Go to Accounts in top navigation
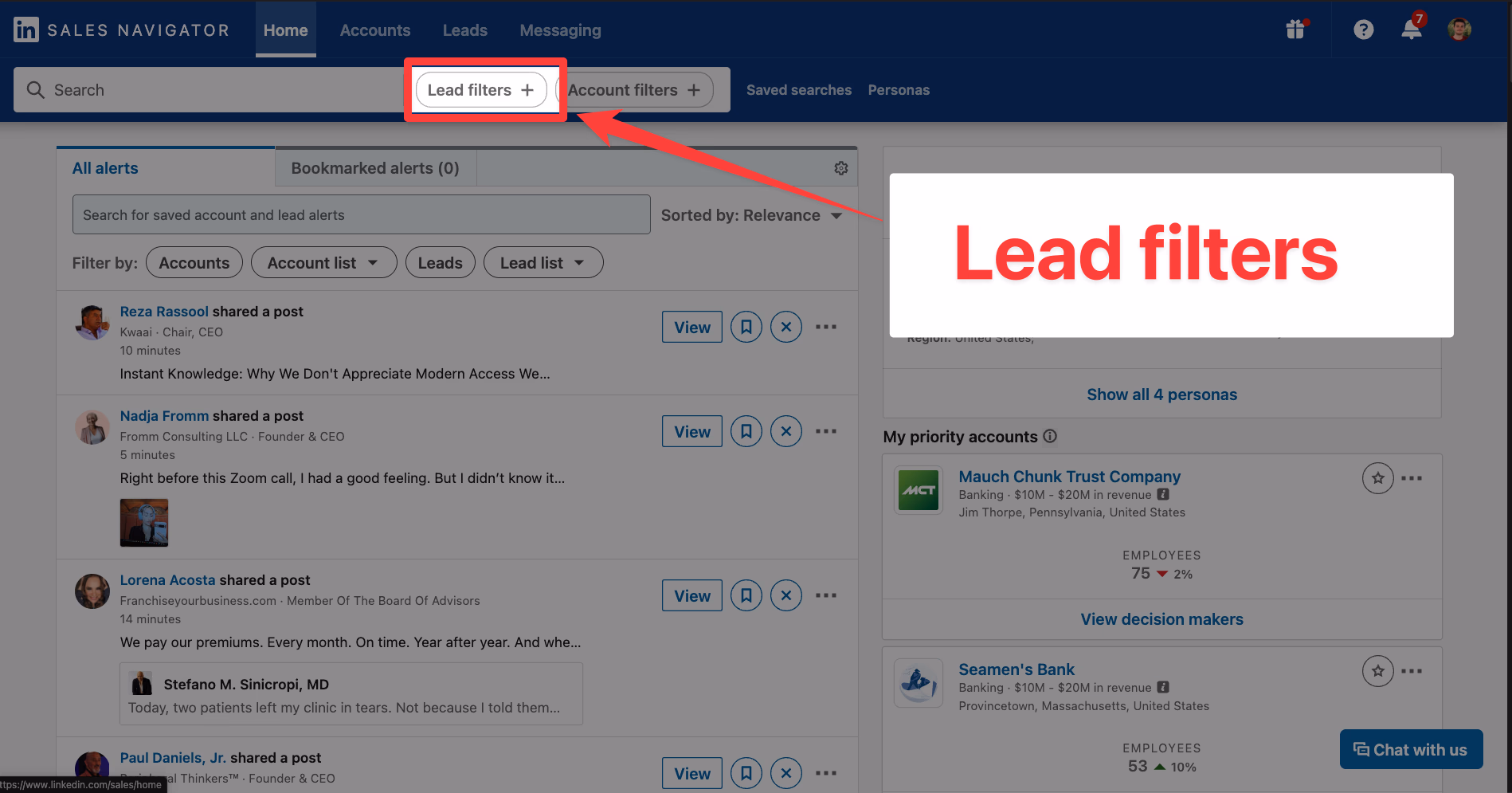 375,30
